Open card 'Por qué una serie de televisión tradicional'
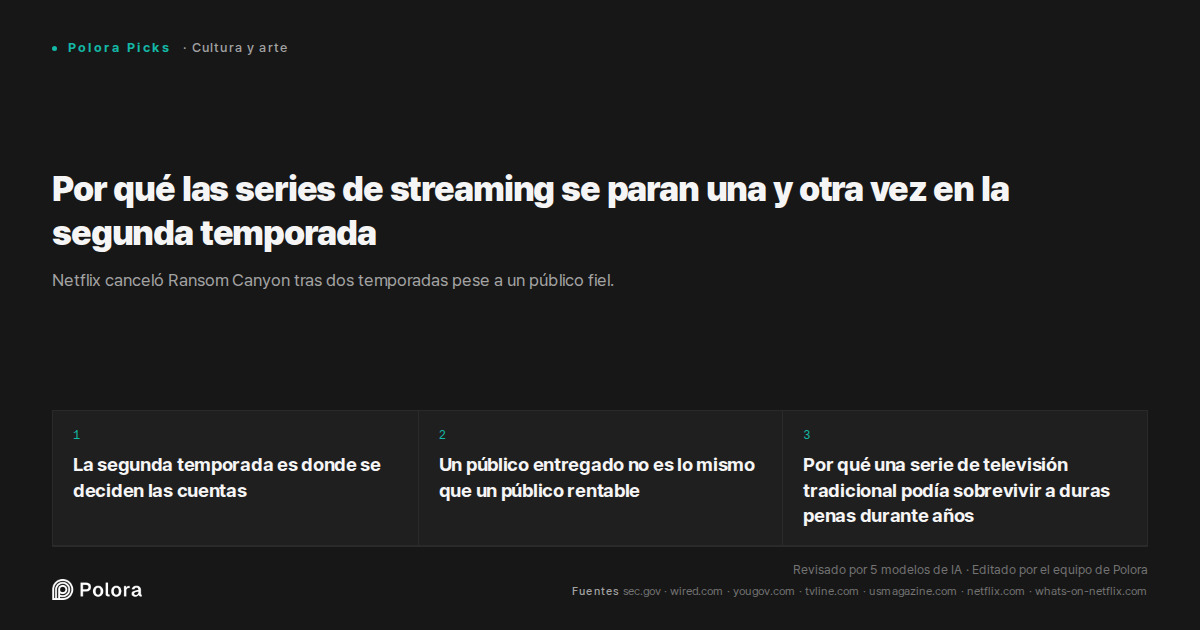Image resolution: width=1200 pixels, height=630 pixels. pos(965,478)
